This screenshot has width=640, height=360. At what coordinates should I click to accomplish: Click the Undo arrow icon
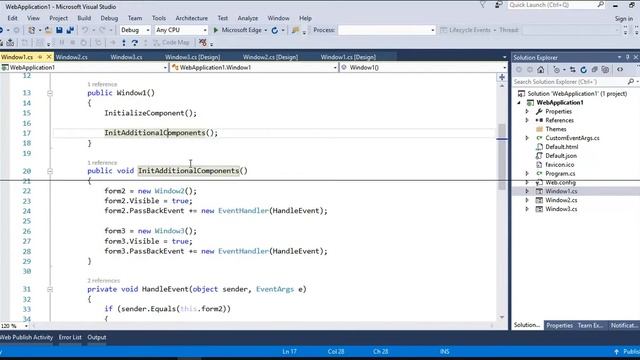[x=85, y=30]
